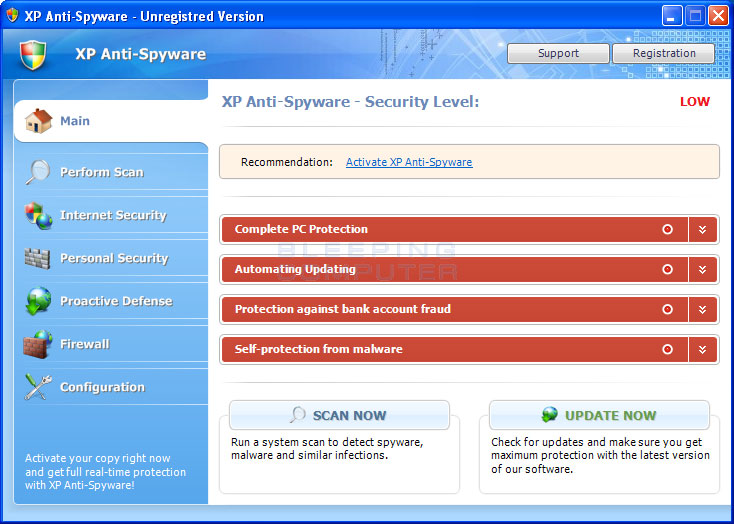Image resolution: width=734 pixels, height=524 pixels.
Task: Click the Activate your copy right now message
Action: [105, 472]
